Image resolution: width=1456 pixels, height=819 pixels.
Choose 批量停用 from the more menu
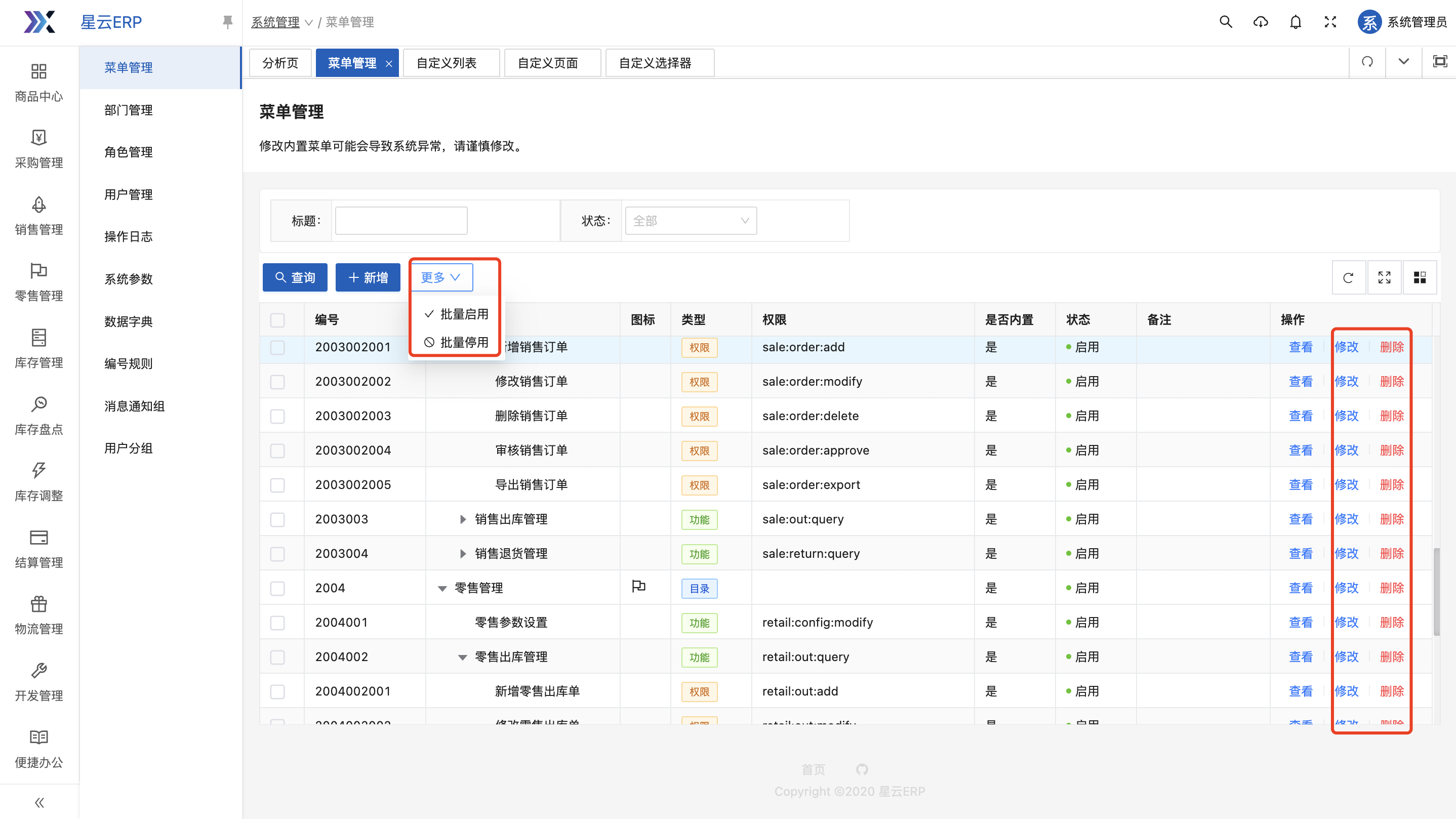pos(456,343)
